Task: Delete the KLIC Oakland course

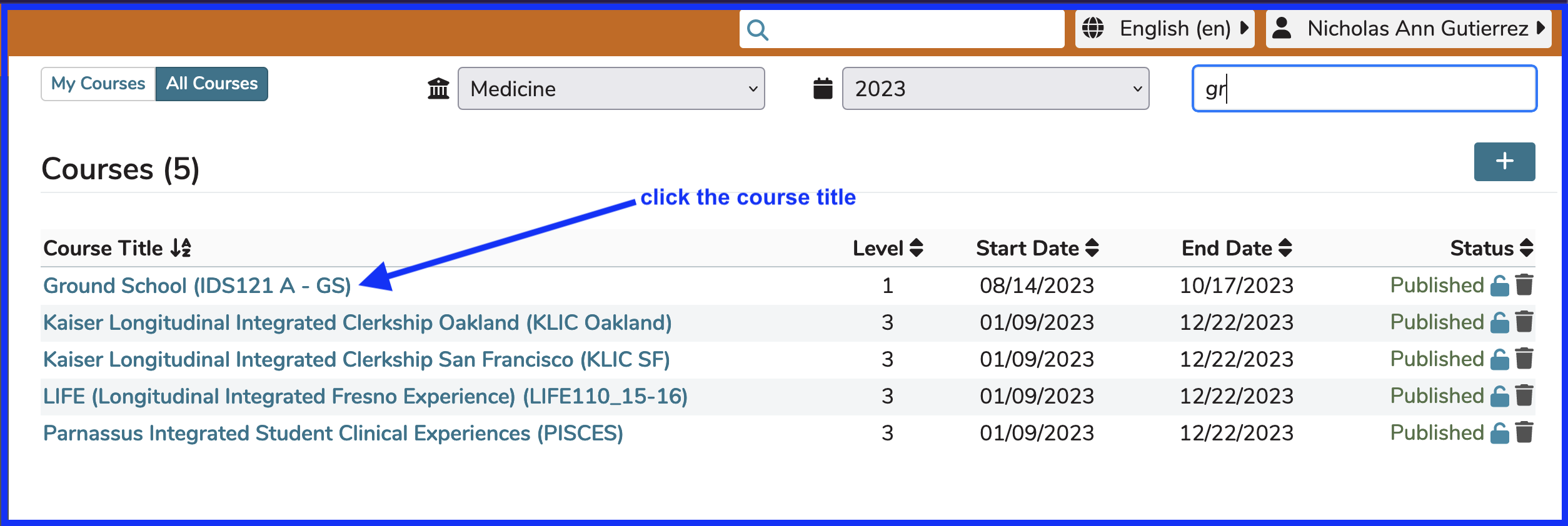Action: (x=1525, y=322)
